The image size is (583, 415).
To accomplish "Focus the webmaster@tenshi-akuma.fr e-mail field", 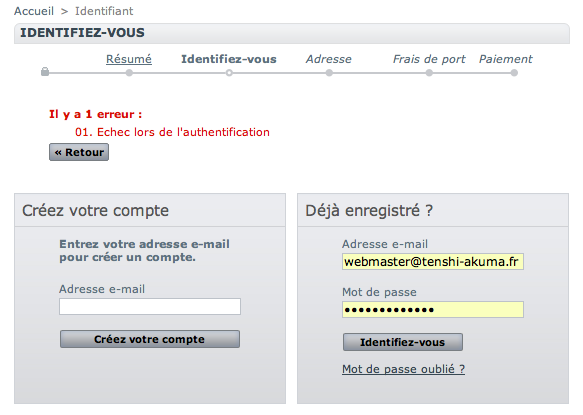I will (433, 261).
